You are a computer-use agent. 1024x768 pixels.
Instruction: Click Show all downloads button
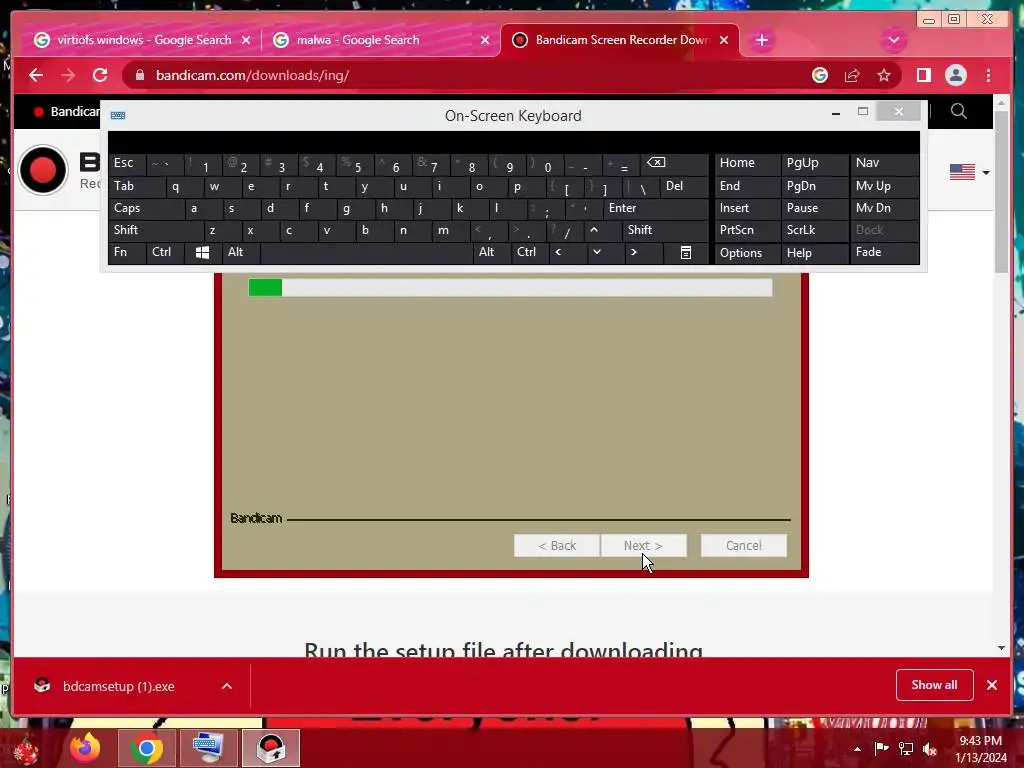tap(935, 685)
